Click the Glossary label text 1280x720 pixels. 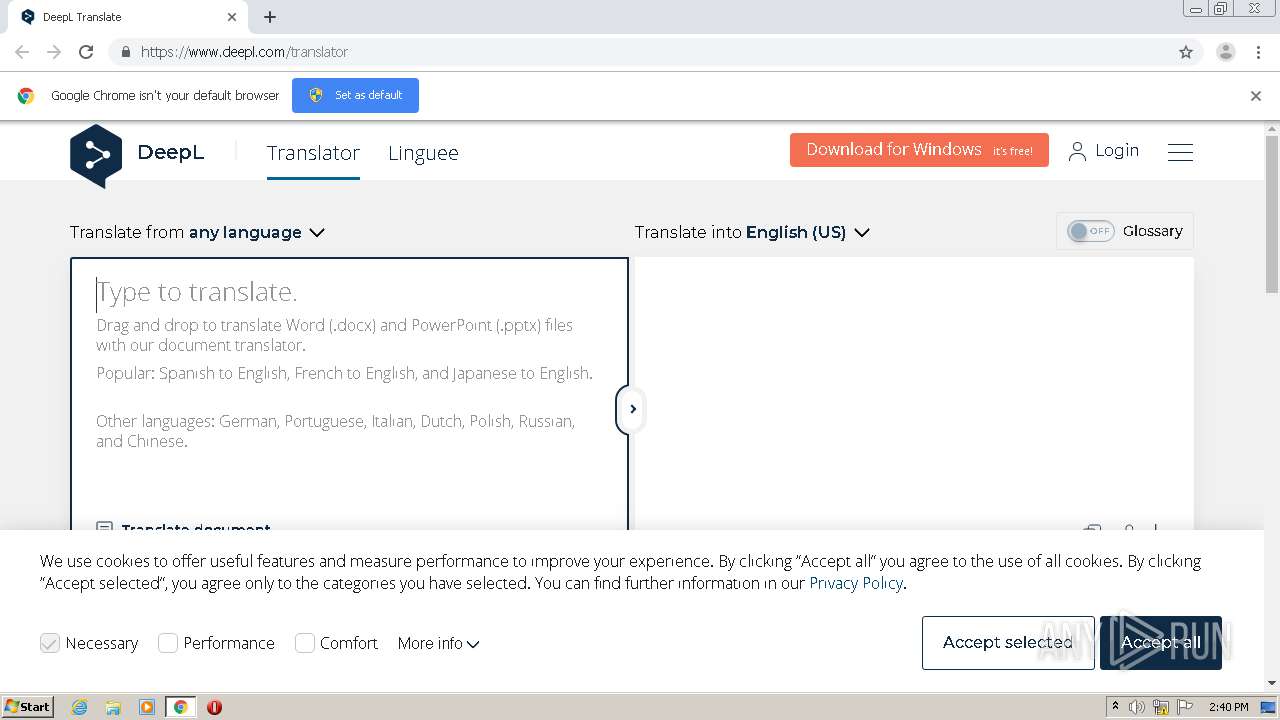(x=1152, y=231)
